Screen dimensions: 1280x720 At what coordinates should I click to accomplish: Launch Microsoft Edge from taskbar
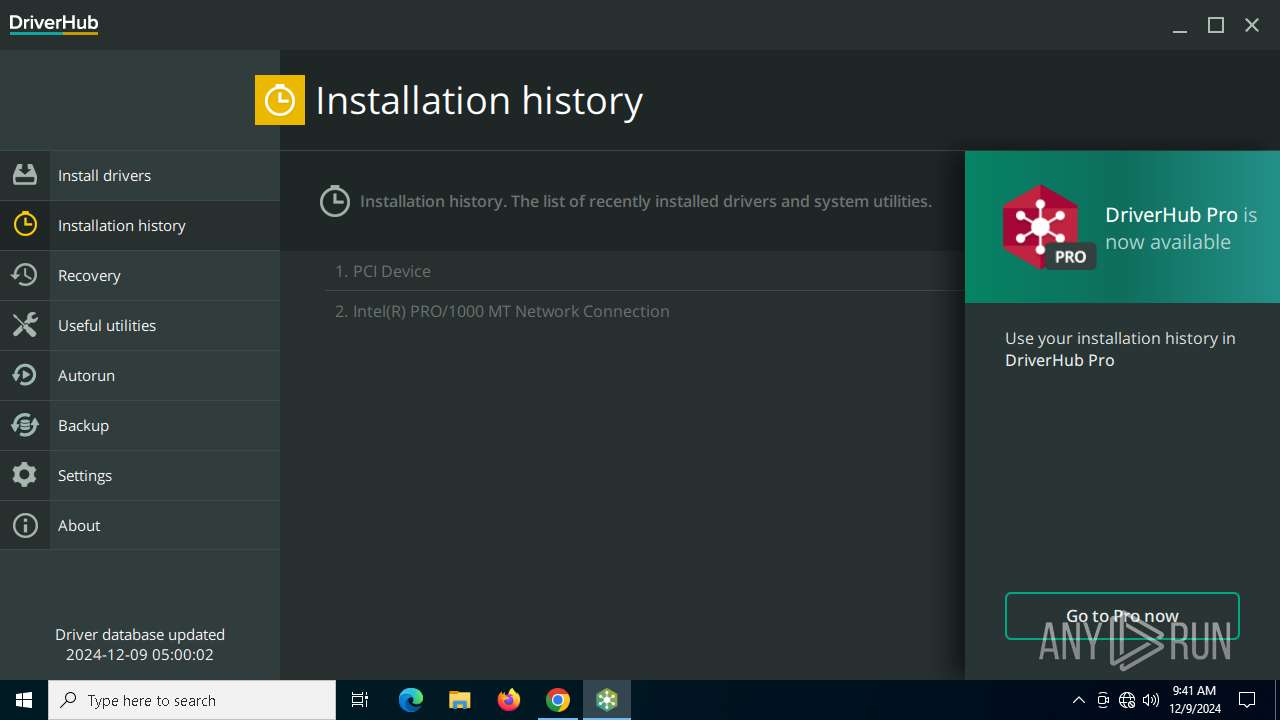pyautogui.click(x=411, y=700)
